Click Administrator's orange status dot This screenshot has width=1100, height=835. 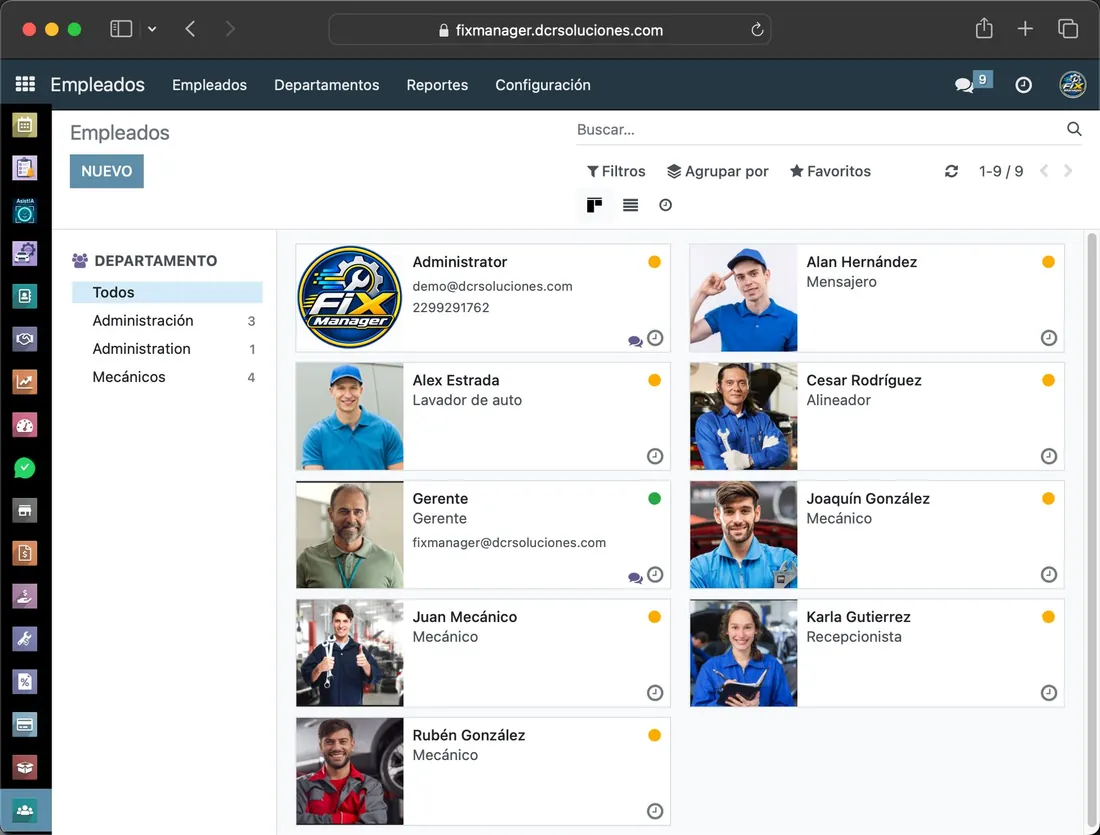coord(655,262)
